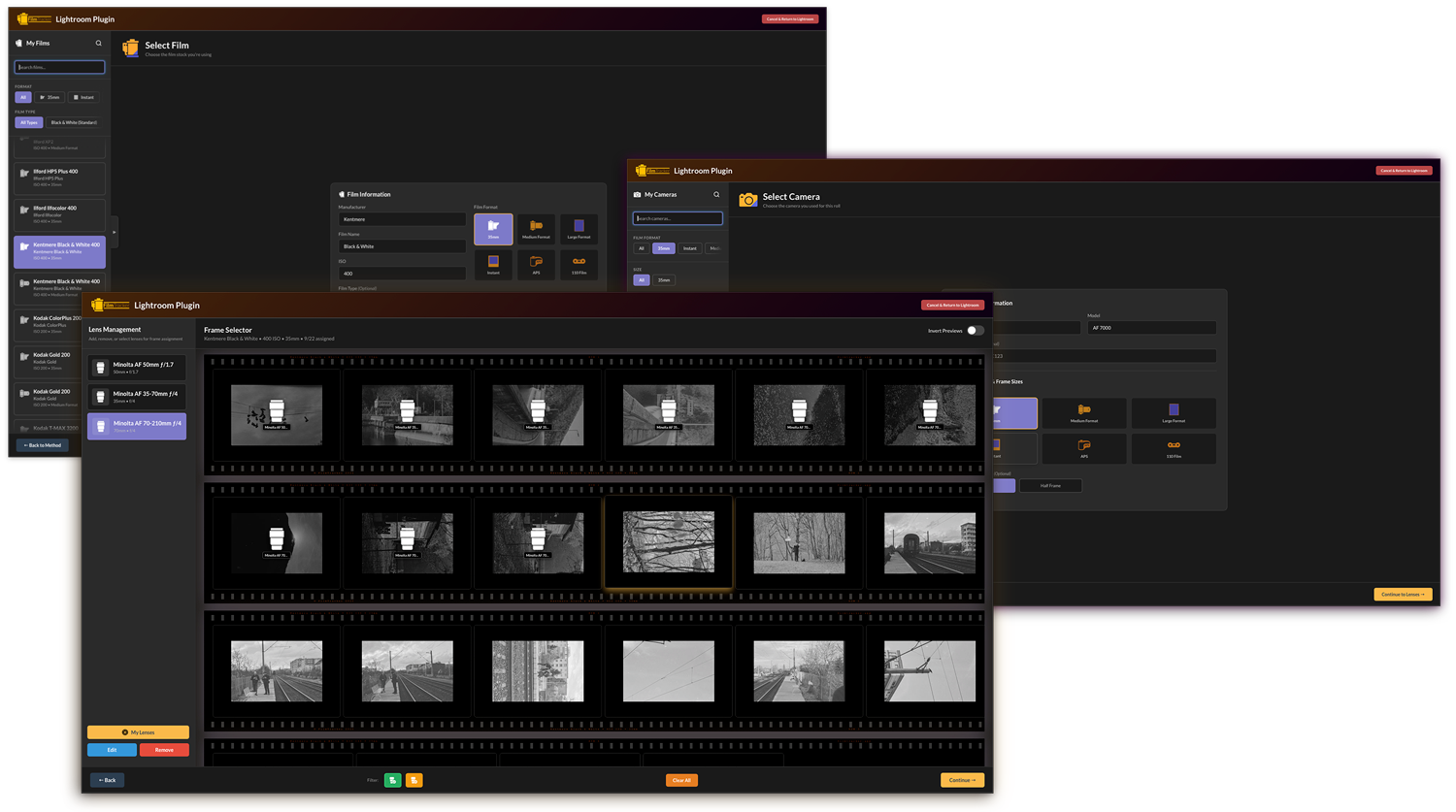This screenshot has height=812, width=1456.
Task: Select the Half Frame option
Action: click(1050, 485)
